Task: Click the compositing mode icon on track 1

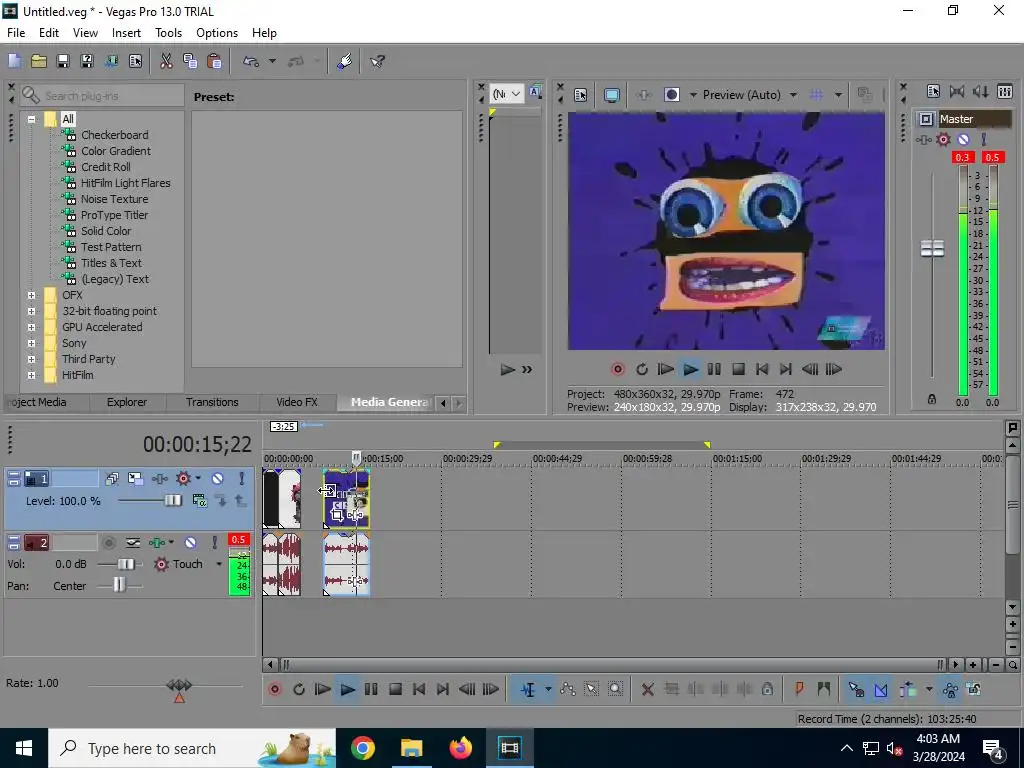Action: tap(200, 501)
